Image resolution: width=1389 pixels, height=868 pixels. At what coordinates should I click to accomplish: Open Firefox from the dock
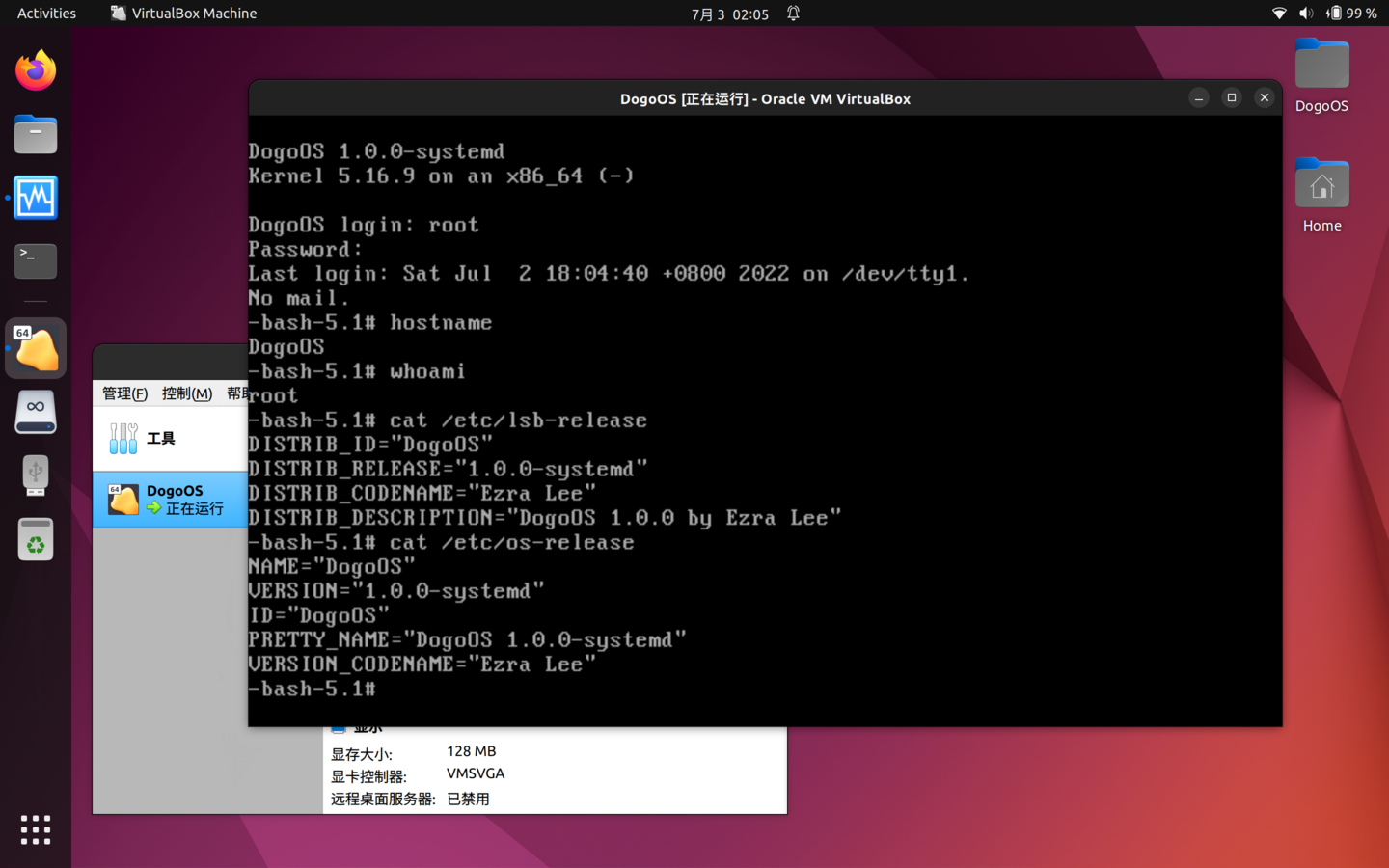pos(36,70)
